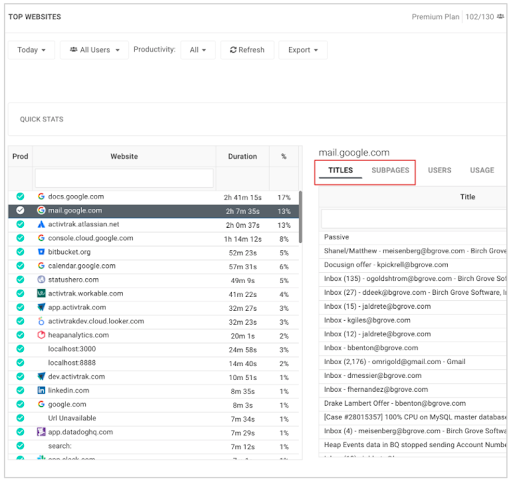
Task: Click the Google icon beside docs.google.com
Action: (41, 196)
